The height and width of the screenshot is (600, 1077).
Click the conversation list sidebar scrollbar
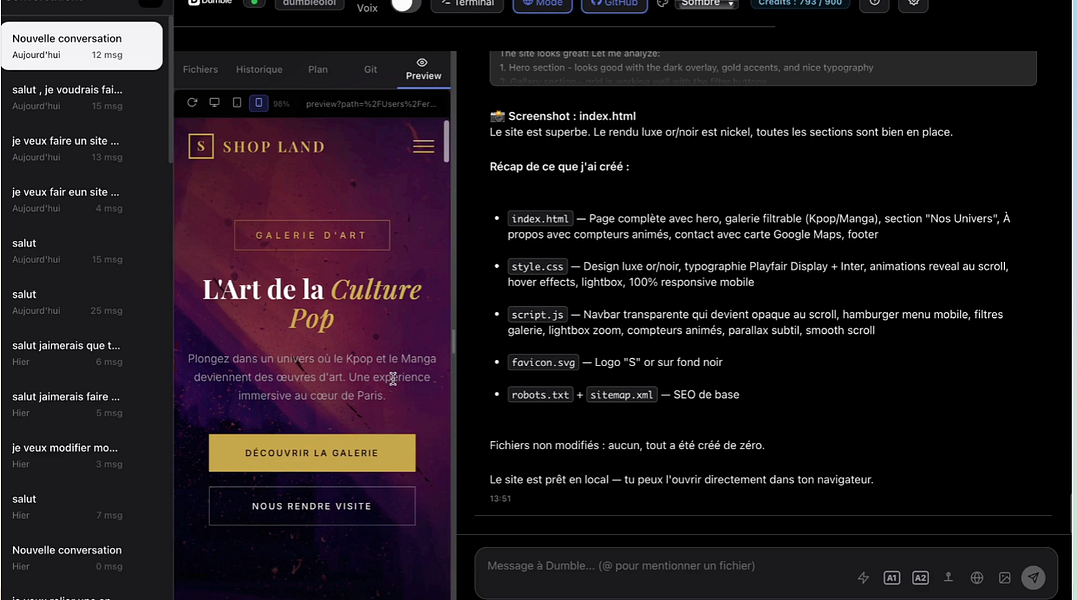[x=170, y=89]
